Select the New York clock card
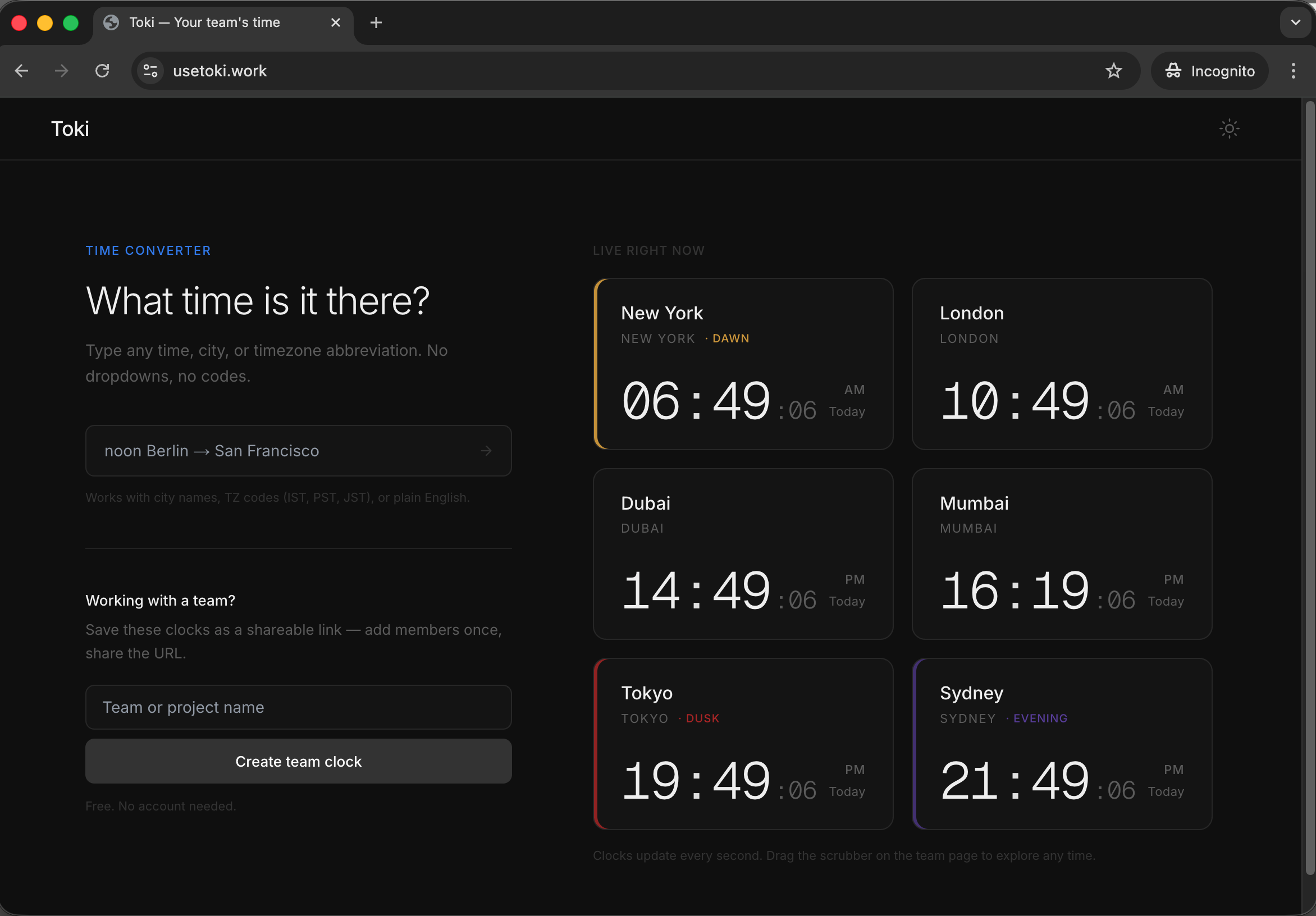This screenshot has height=916, width=1316. [743, 364]
